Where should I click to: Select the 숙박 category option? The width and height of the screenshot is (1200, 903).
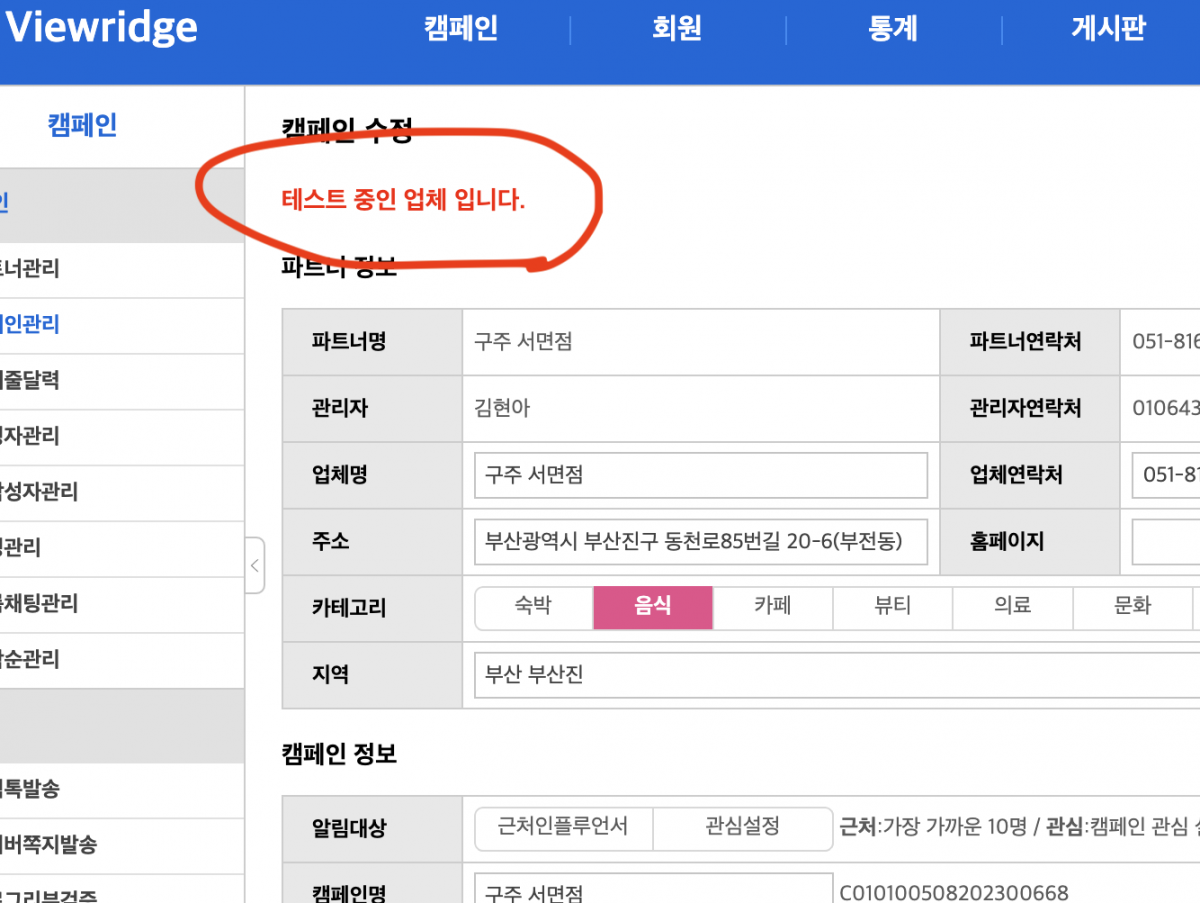[x=534, y=607]
